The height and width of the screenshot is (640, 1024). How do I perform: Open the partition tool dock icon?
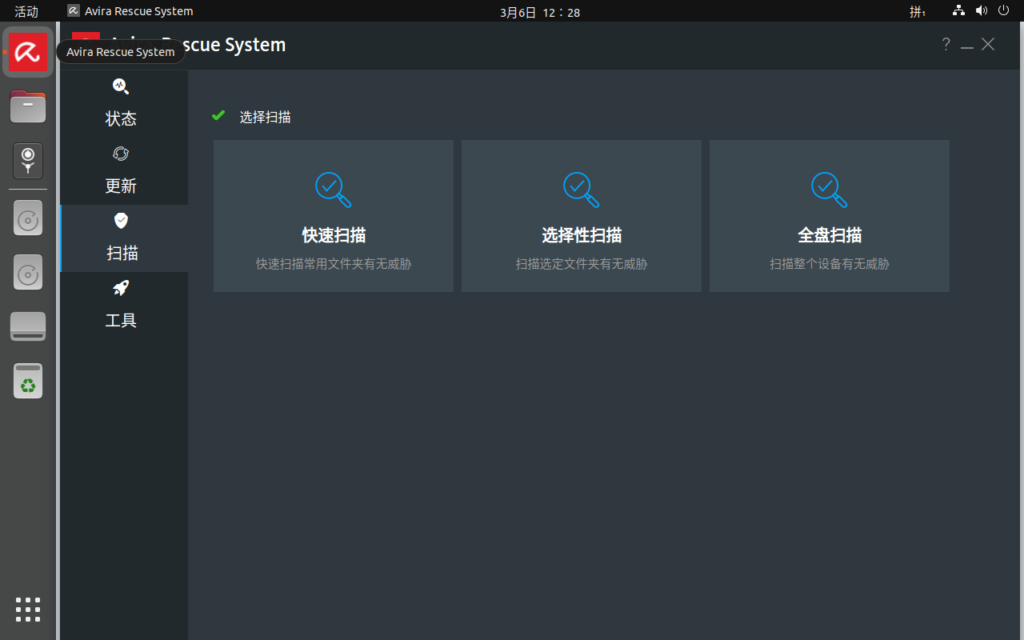[27, 161]
